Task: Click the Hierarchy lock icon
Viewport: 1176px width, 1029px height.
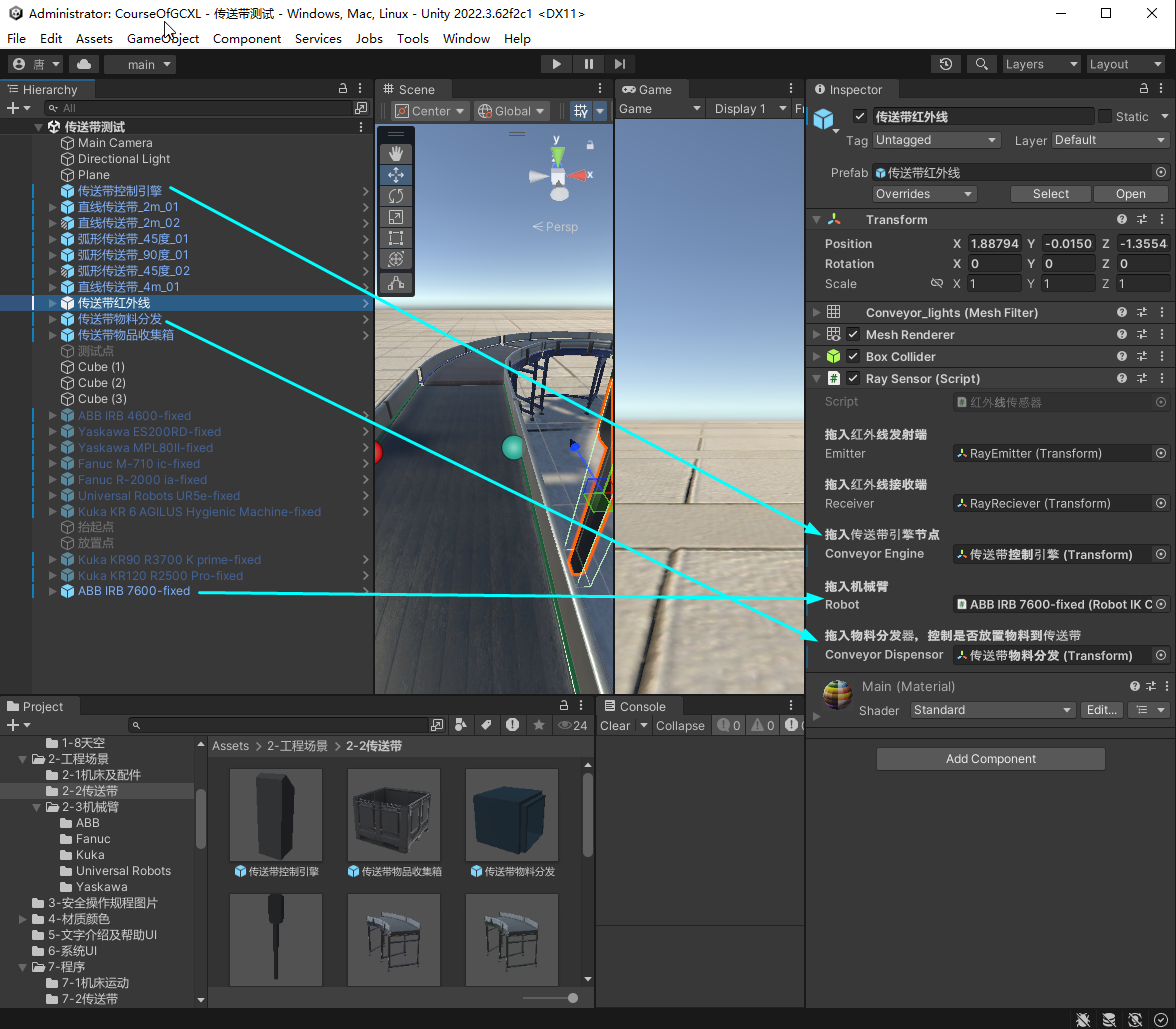Action: 343,88
